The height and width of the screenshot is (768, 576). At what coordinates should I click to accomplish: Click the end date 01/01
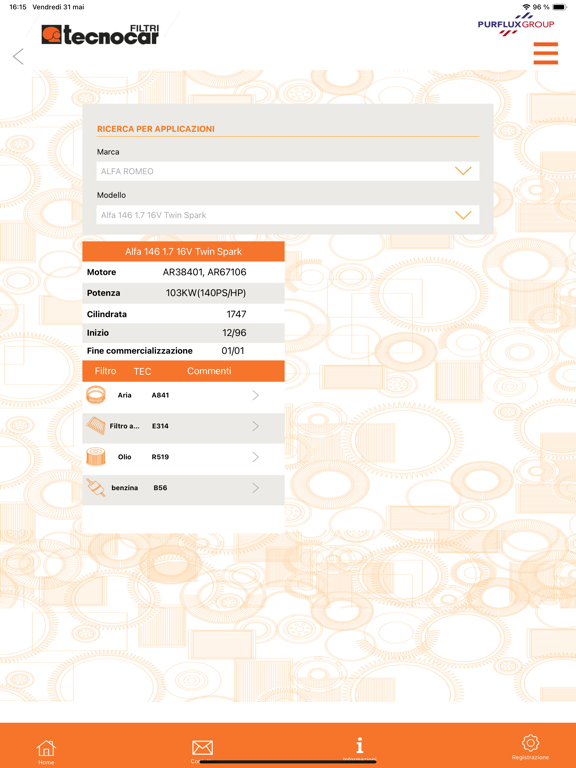(x=233, y=351)
